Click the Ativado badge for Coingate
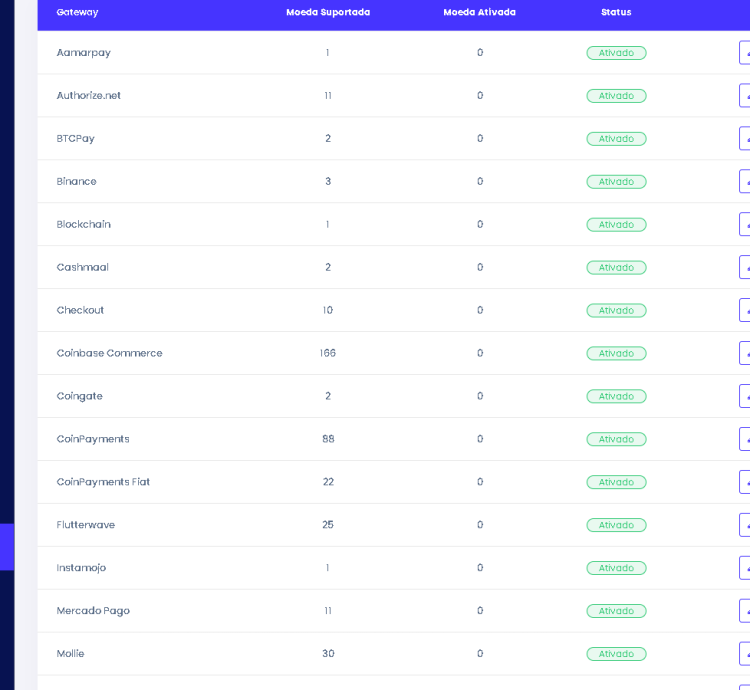The image size is (750, 690). 616,396
